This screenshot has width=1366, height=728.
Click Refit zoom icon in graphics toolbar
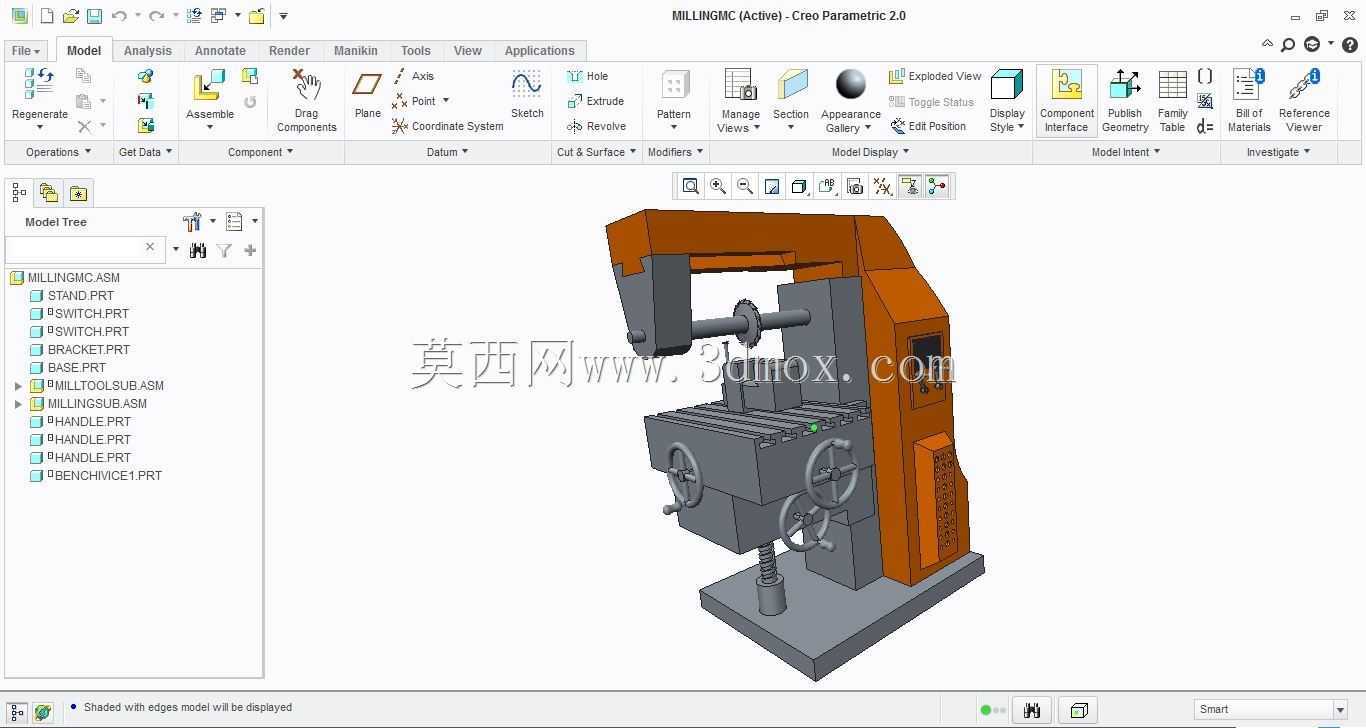click(690, 186)
